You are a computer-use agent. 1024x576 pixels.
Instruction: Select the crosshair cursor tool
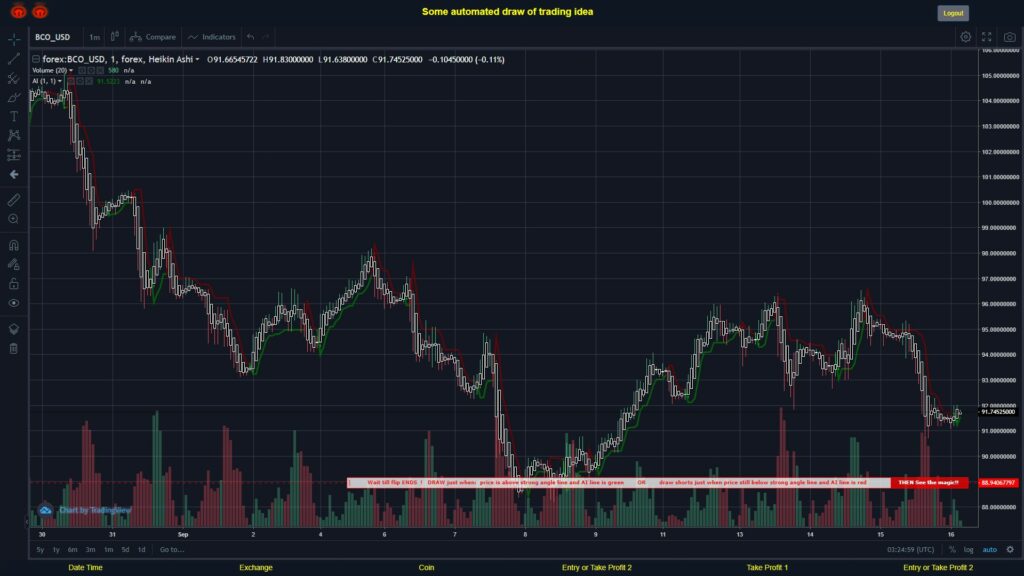click(13, 37)
